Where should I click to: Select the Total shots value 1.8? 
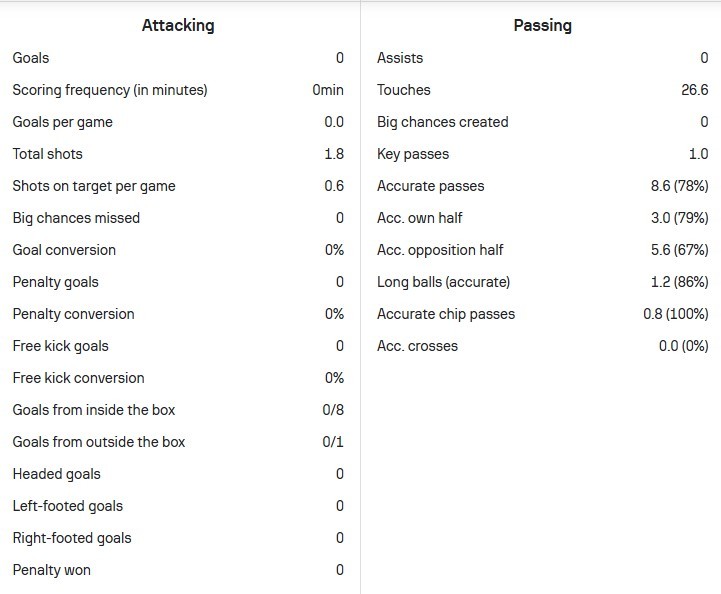point(334,154)
